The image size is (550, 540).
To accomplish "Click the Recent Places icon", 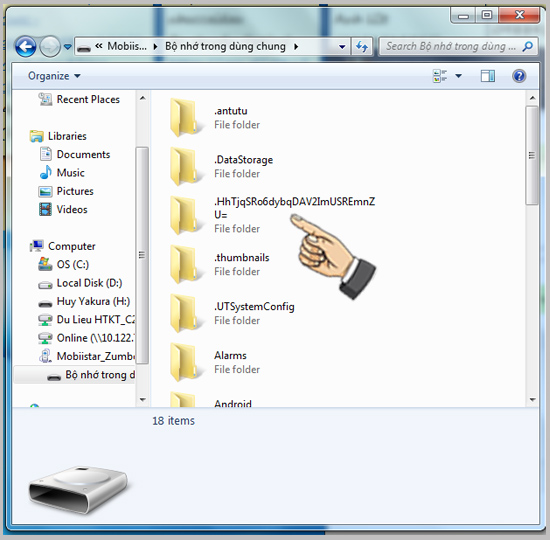I will 45,99.
